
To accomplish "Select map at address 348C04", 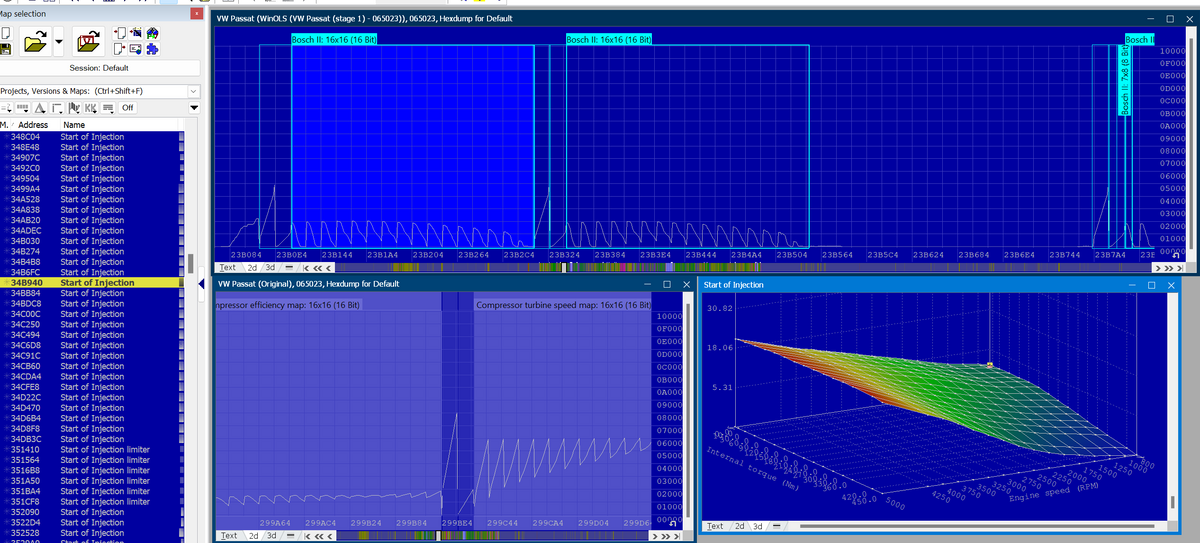I will pos(94,136).
